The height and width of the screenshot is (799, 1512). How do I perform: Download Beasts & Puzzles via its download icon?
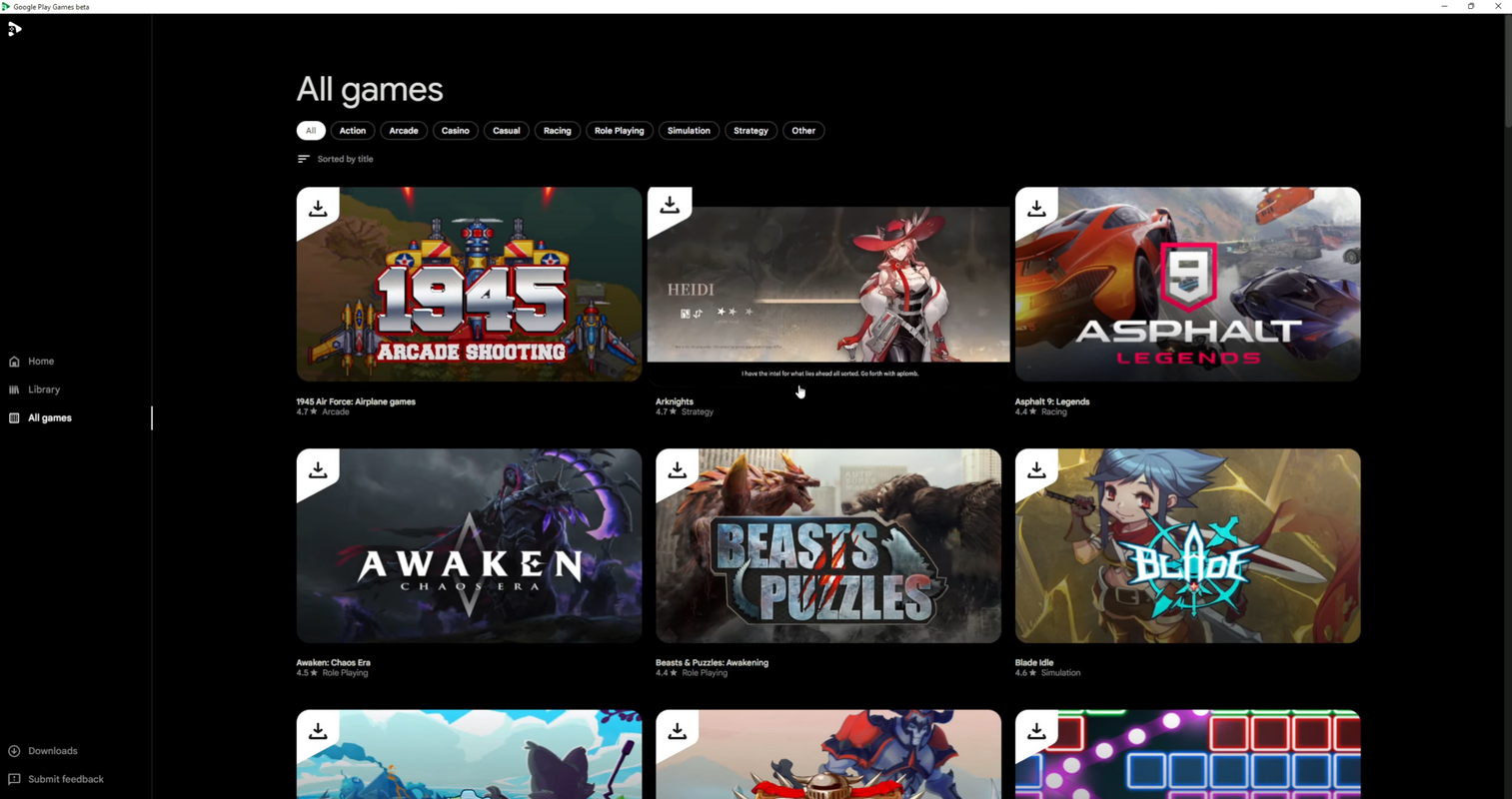[678, 470]
